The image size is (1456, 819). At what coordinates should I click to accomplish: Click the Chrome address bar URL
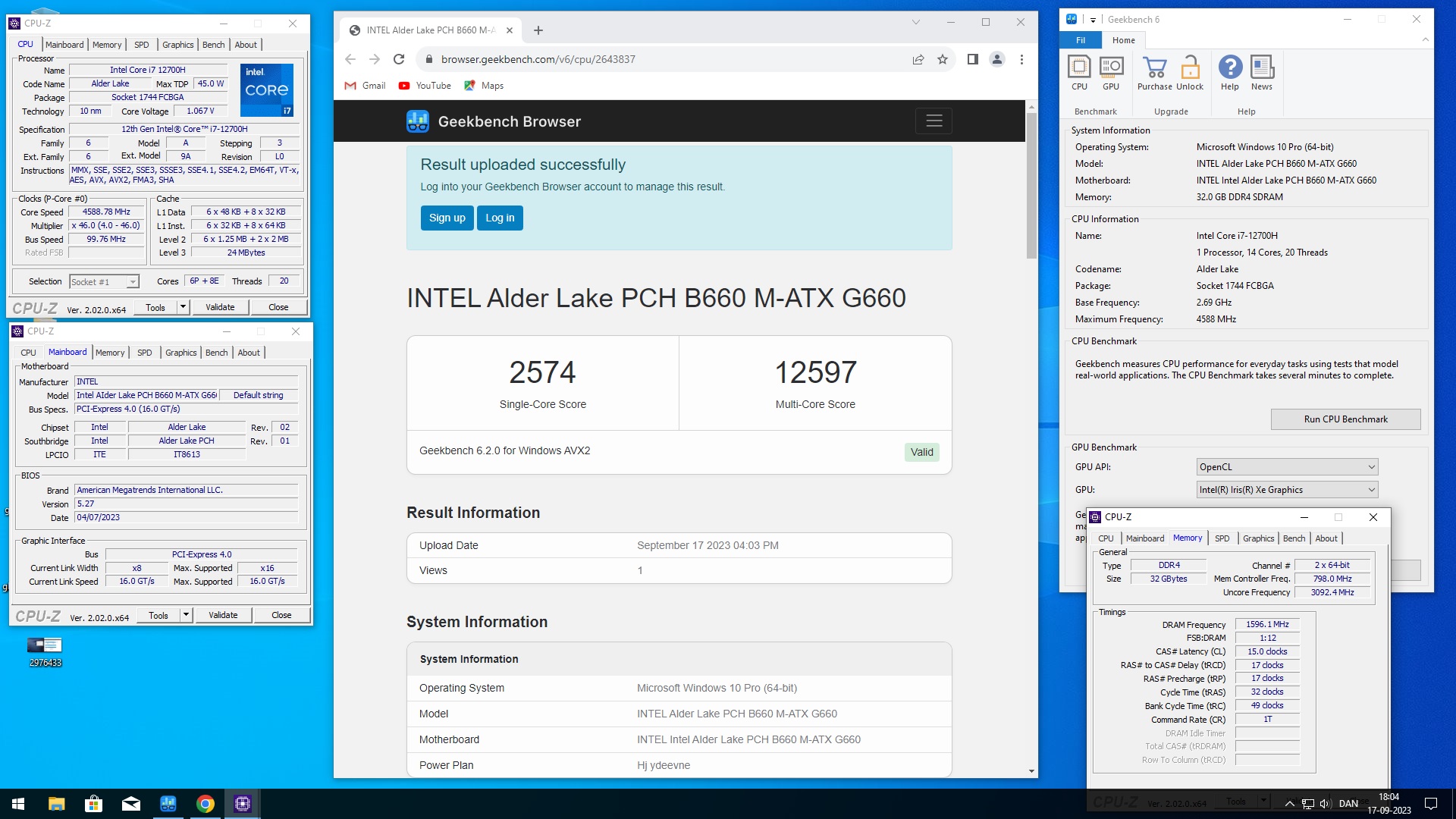click(538, 59)
